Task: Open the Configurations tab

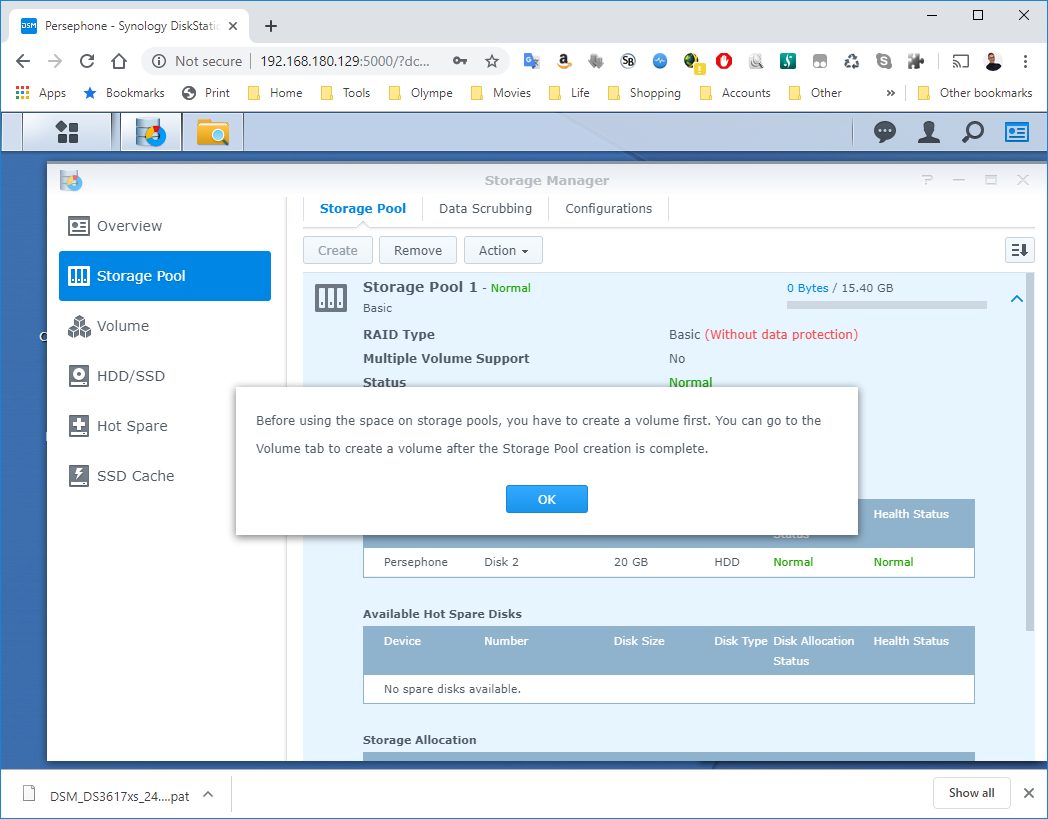Action: (608, 209)
